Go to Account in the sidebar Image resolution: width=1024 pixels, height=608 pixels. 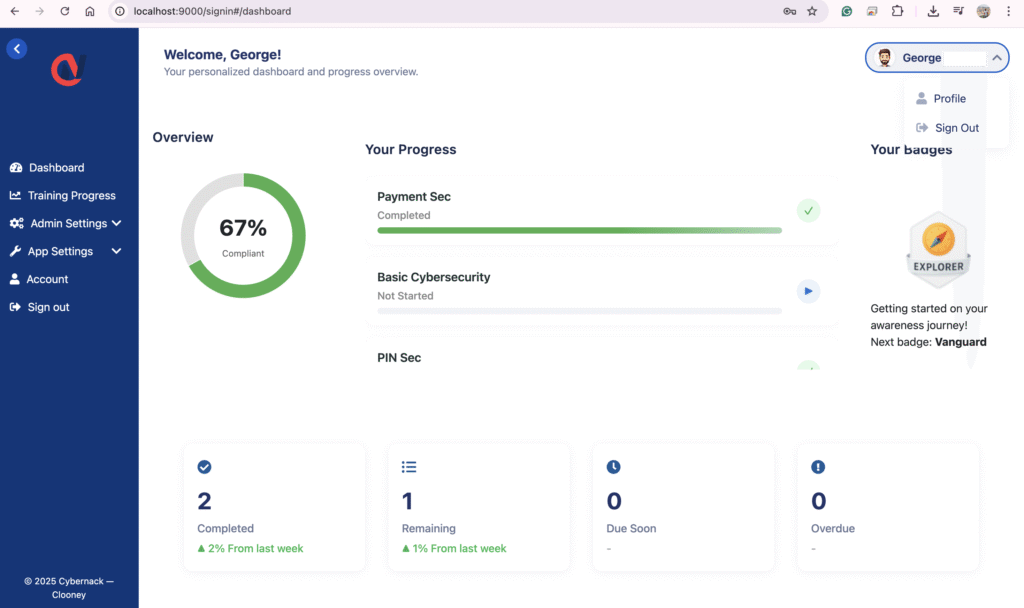click(x=47, y=280)
